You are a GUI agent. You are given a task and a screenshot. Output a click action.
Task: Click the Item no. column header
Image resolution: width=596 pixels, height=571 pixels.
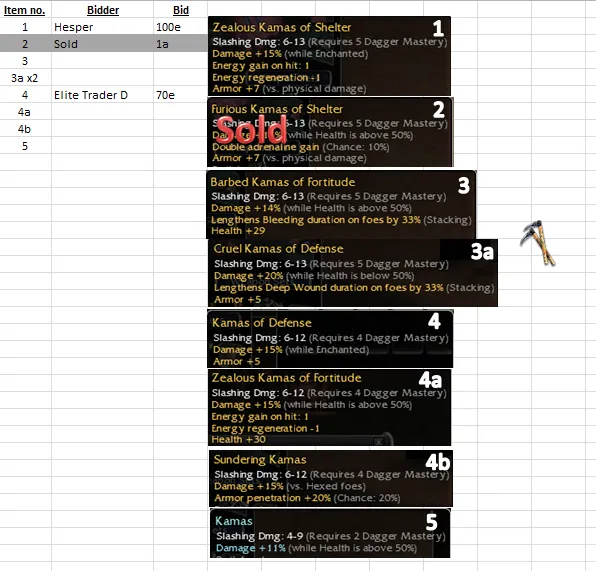click(x=24, y=10)
